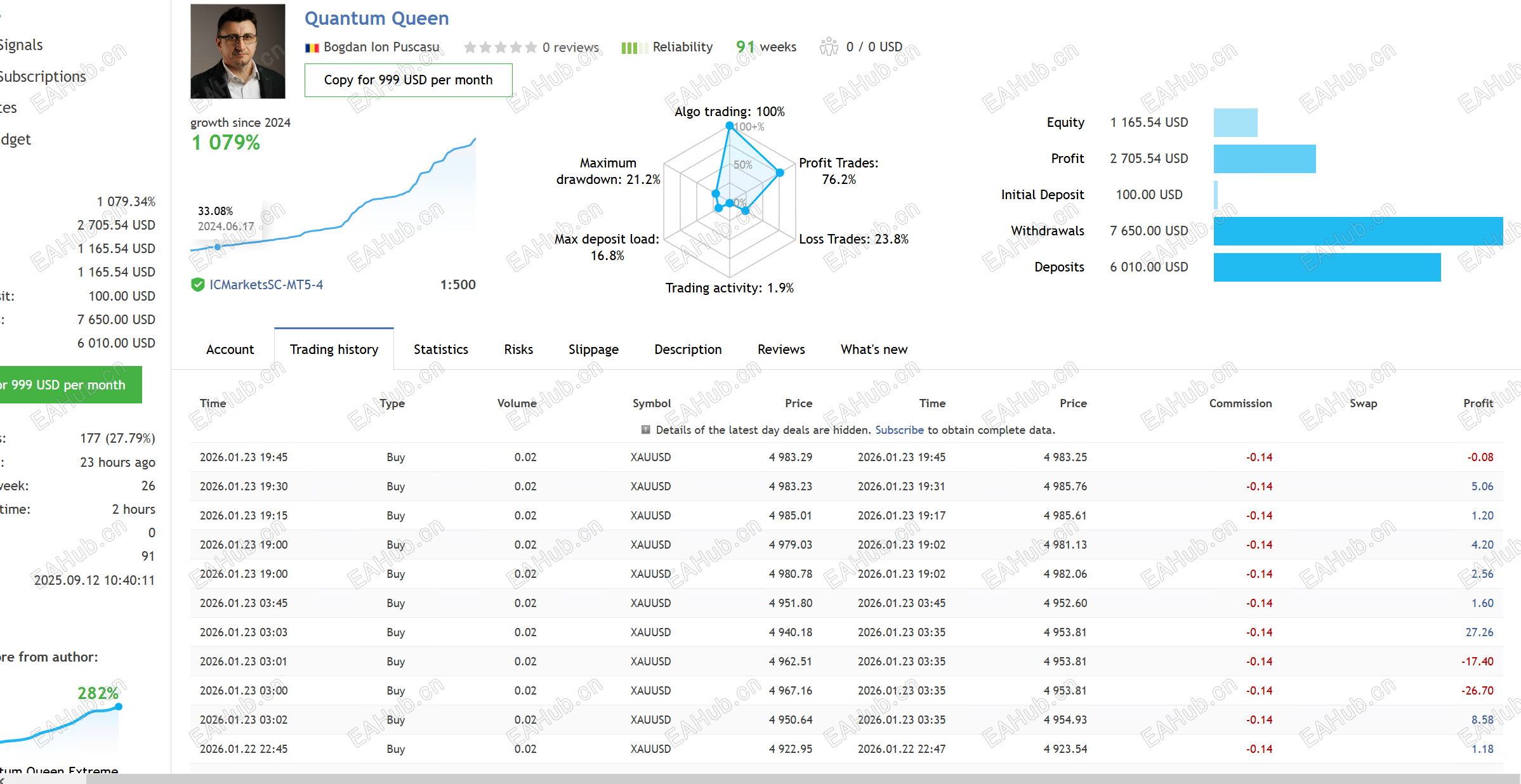
Task: Click the author profile photo
Action: 237,51
